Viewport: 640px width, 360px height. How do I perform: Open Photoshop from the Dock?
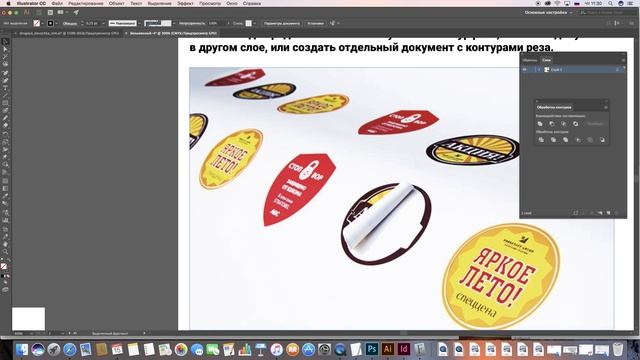pos(372,349)
